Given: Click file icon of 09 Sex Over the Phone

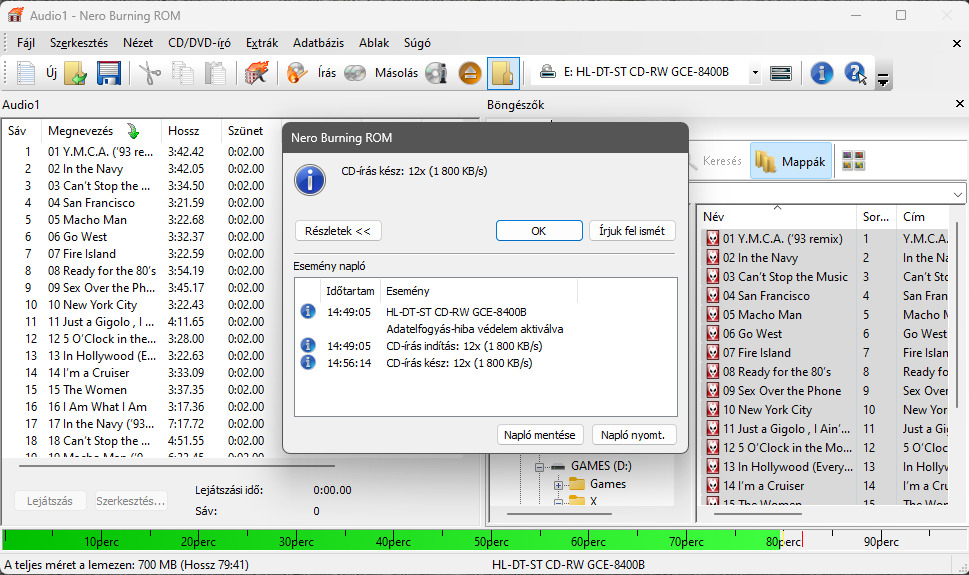Looking at the screenshot, I should coord(713,391).
